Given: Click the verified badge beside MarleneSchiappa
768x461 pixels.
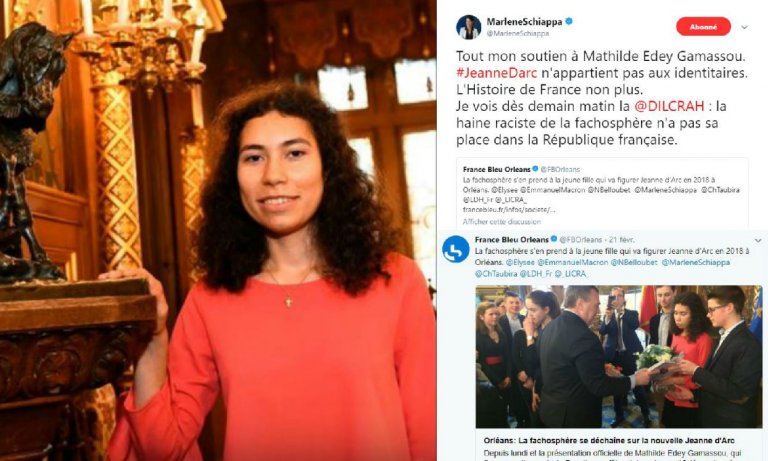Looking at the screenshot, I should (x=569, y=22).
